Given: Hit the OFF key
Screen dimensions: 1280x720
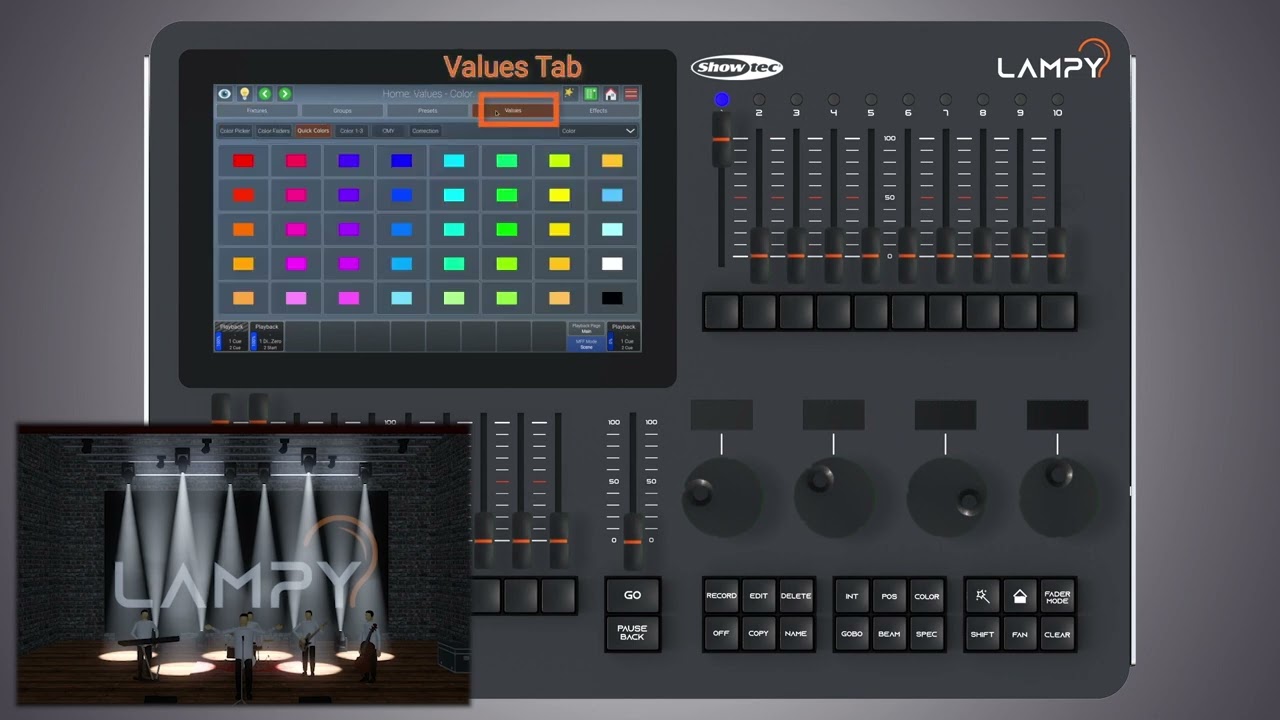Looking at the screenshot, I should pyautogui.click(x=721, y=634).
